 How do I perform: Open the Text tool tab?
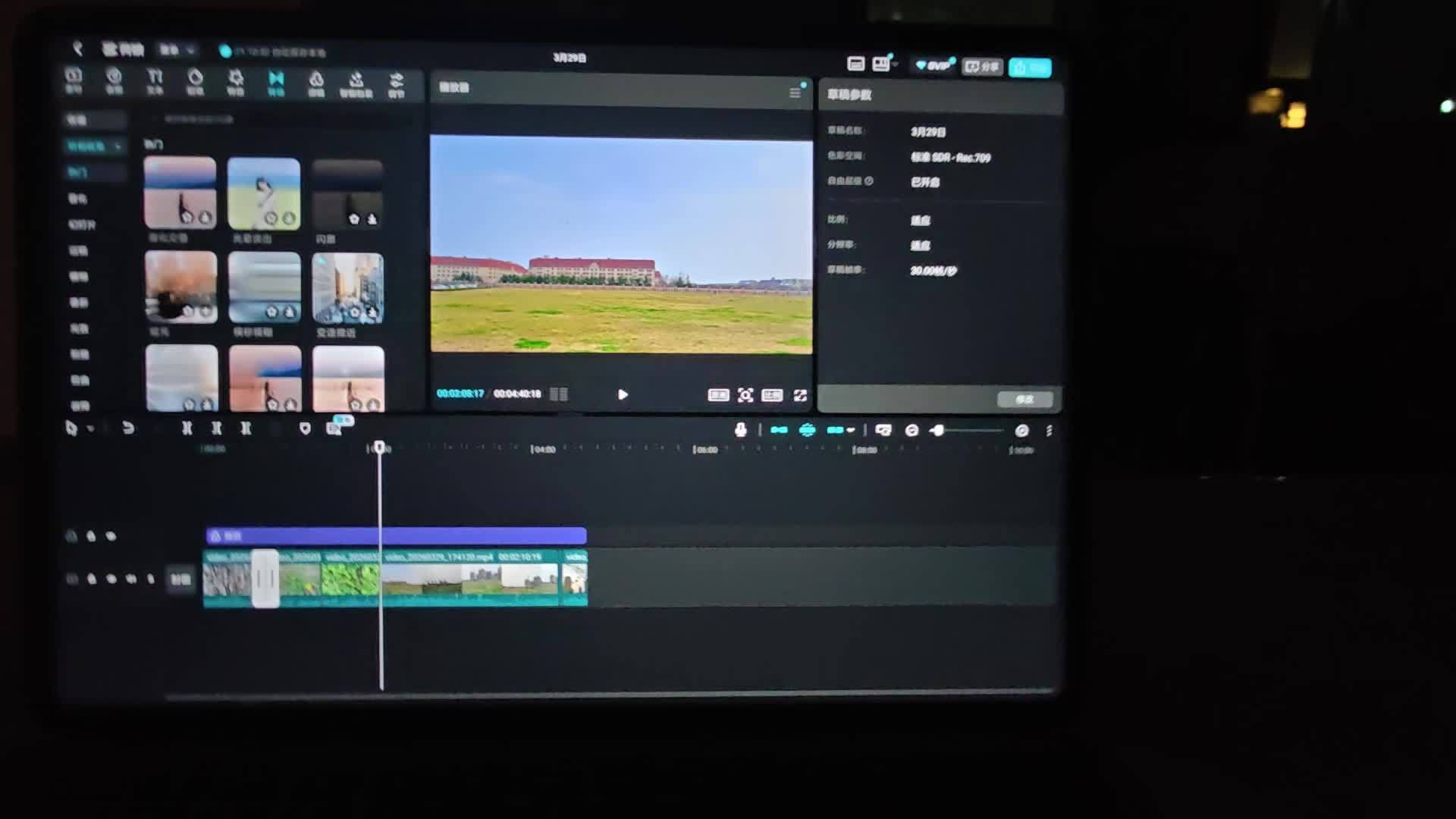click(155, 81)
